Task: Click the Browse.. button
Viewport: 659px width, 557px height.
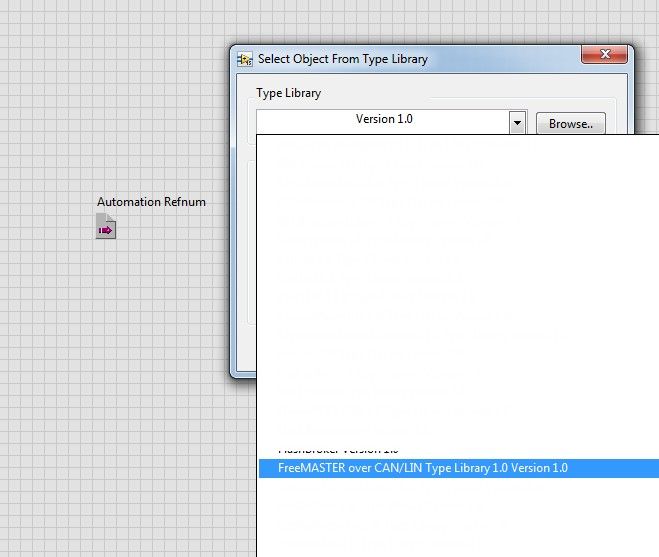Action: [x=571, y=124]
